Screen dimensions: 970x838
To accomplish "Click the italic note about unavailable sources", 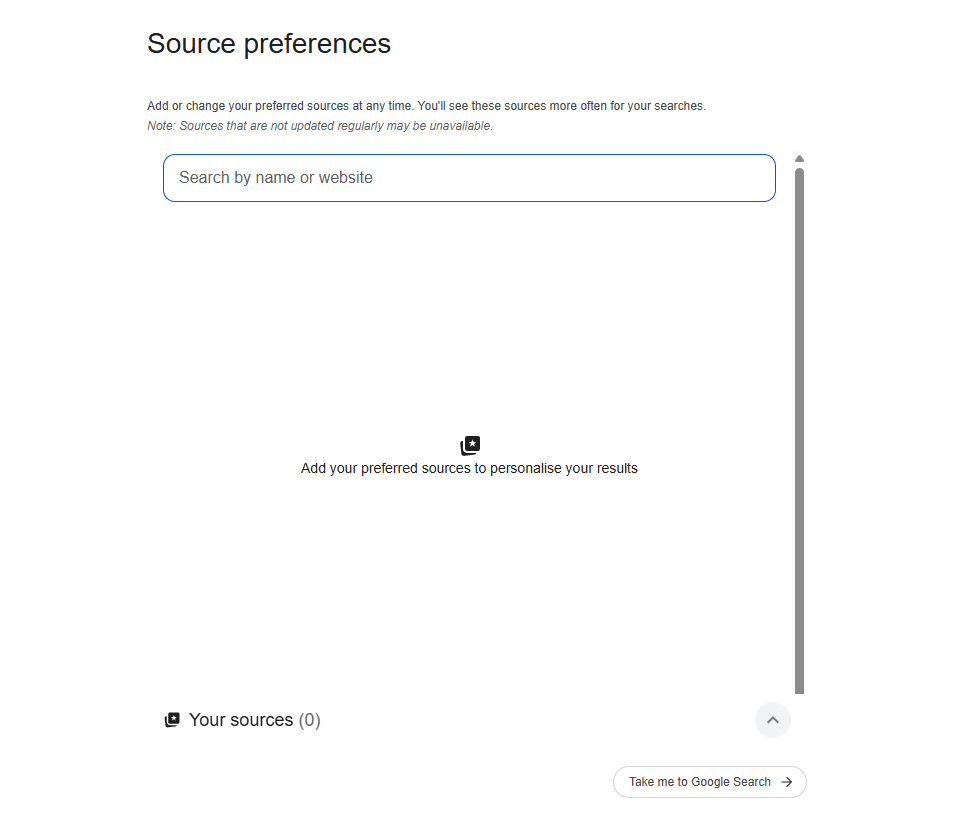I will click(320, 126).
